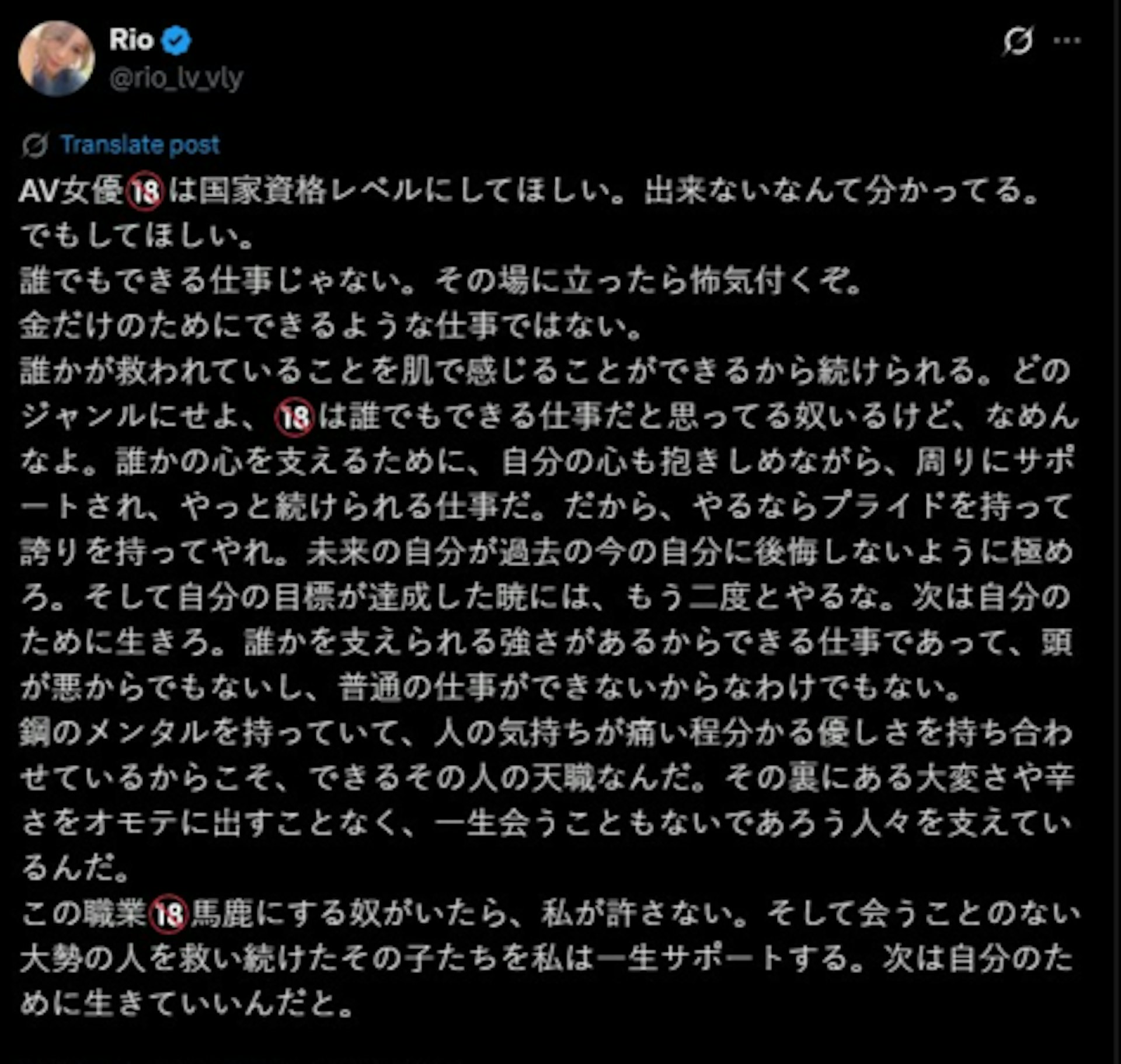Click the 18 emoji after ジャンルにせよ、
The width and height of the screenshot is (1121, 1064).
click(x=294, y=417)
